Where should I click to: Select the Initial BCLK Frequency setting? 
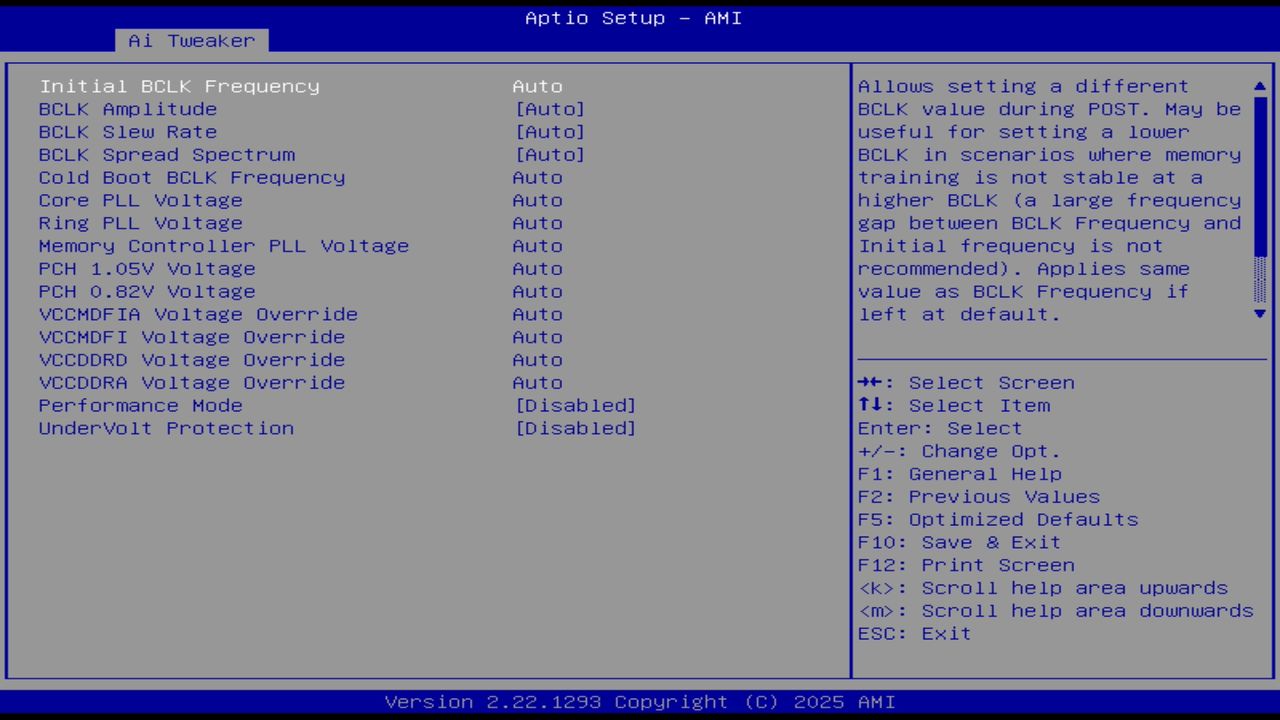[179, 86]
